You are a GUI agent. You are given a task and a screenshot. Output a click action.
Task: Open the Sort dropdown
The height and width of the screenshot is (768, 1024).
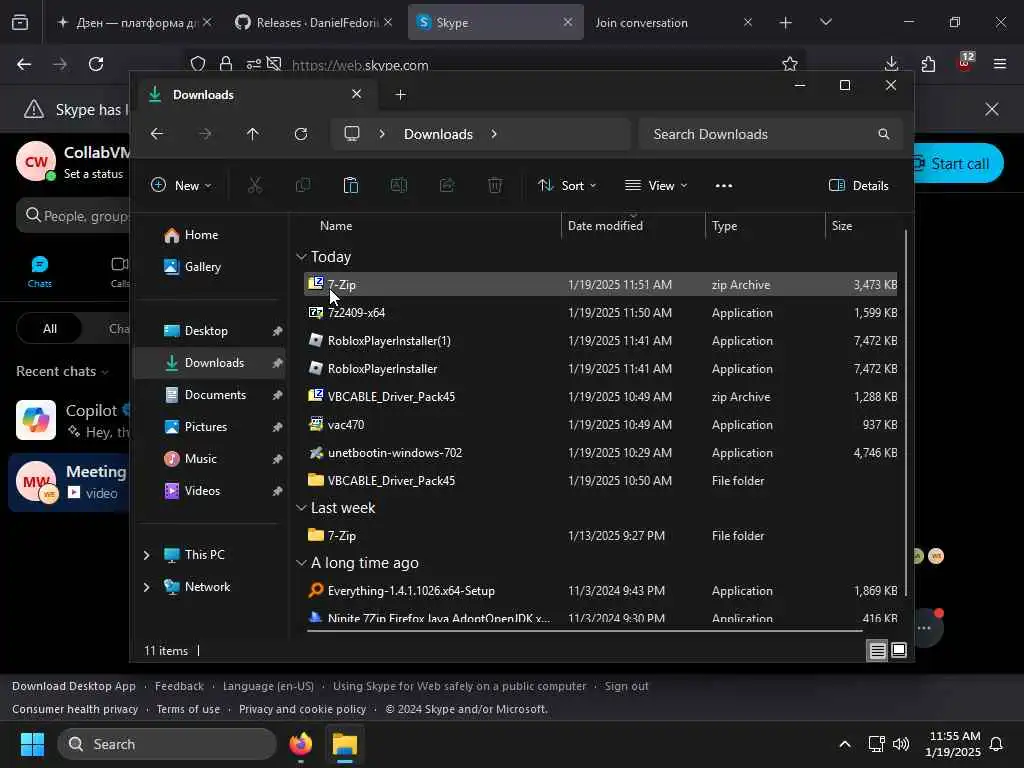[x=567, y=185]
